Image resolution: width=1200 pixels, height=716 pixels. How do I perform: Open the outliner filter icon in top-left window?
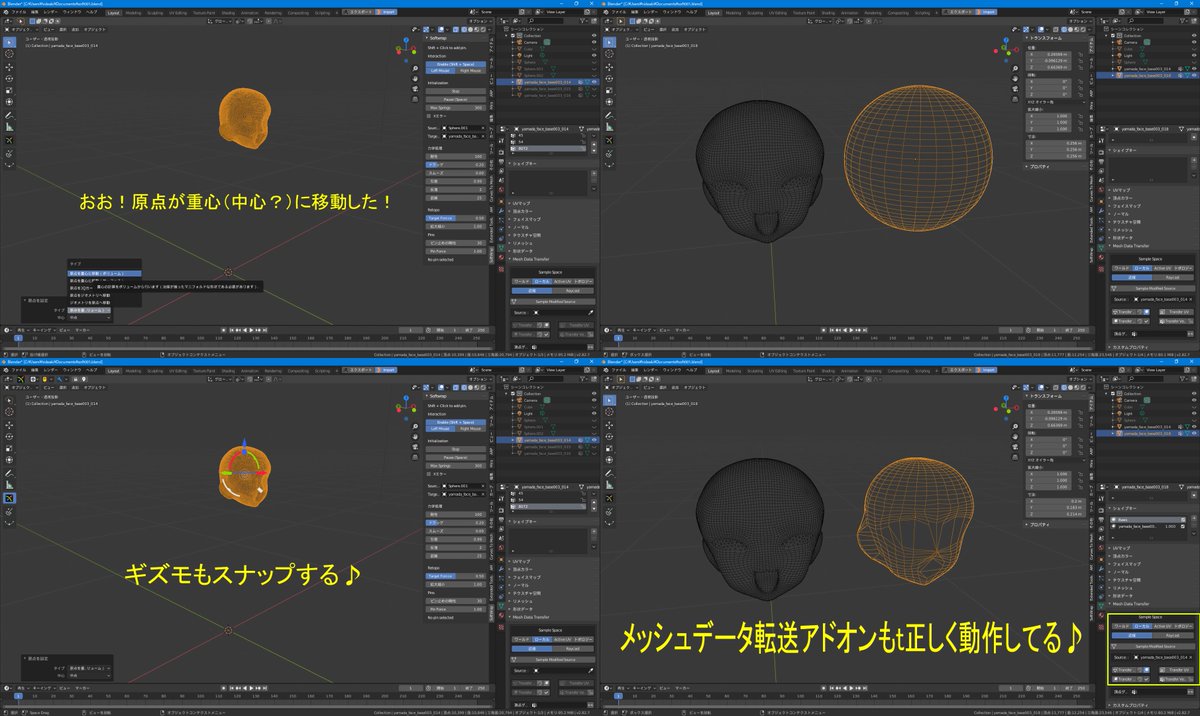[x=583, y=21]
